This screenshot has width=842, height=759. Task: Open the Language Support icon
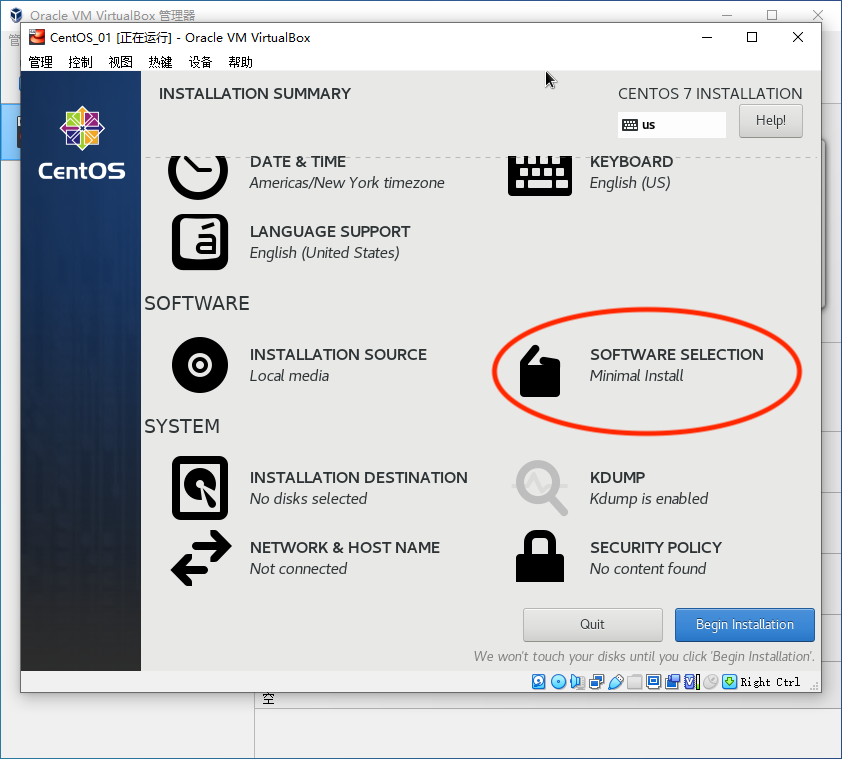pos(200,242)
